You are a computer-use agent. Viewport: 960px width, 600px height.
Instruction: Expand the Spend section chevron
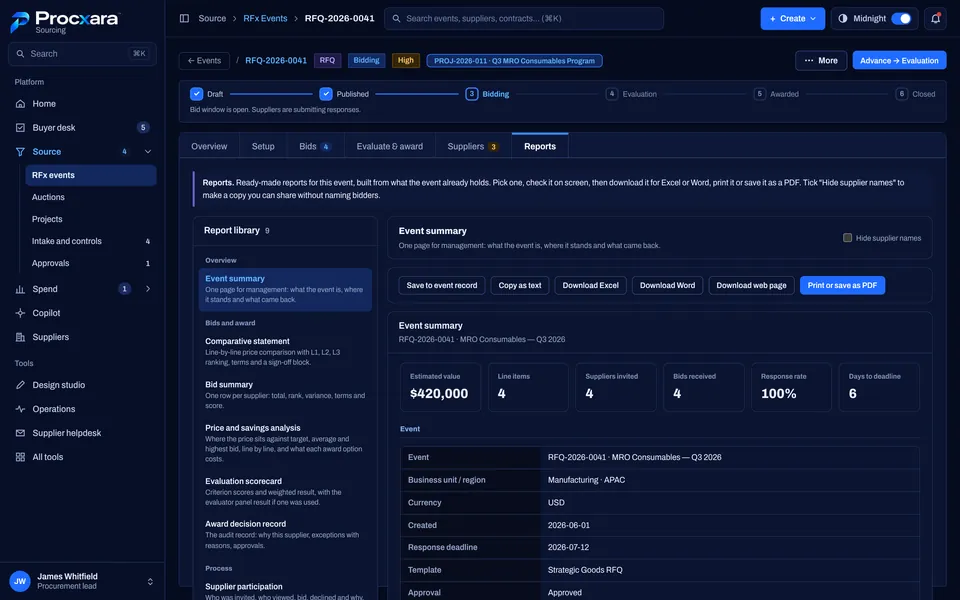click(148, 289)
